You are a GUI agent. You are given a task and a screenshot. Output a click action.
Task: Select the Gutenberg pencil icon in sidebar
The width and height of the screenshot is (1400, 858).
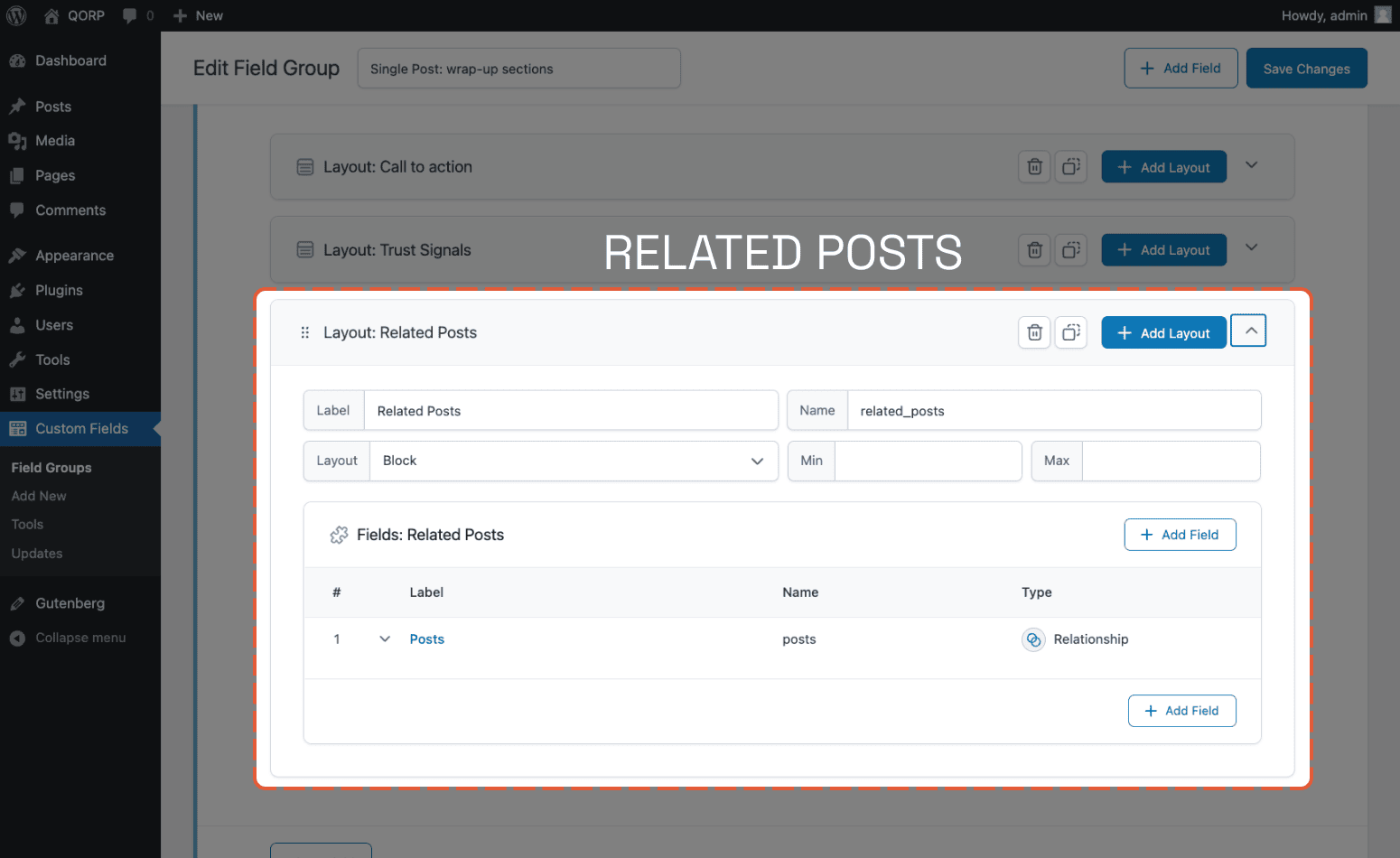coord(17,602)
